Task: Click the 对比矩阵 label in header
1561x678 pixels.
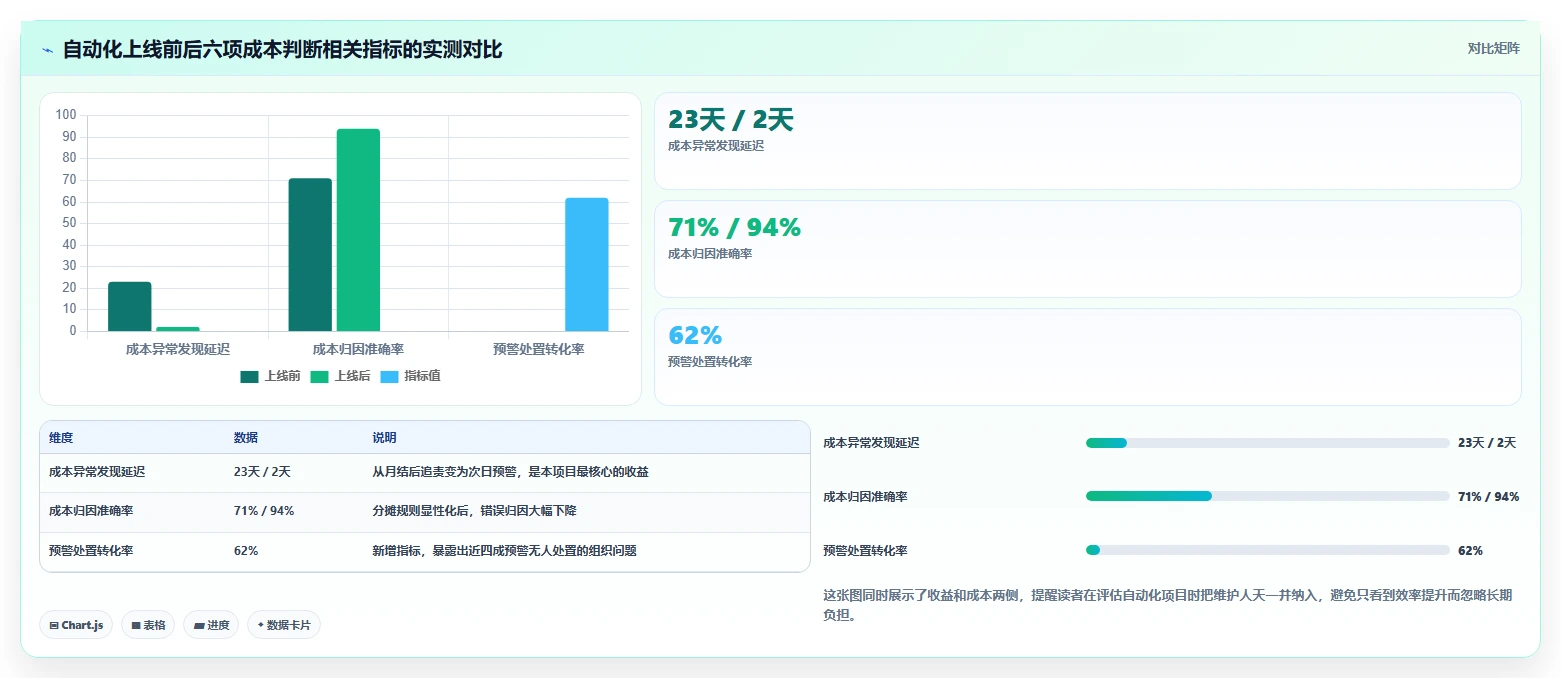Action: click(1493, 48)
